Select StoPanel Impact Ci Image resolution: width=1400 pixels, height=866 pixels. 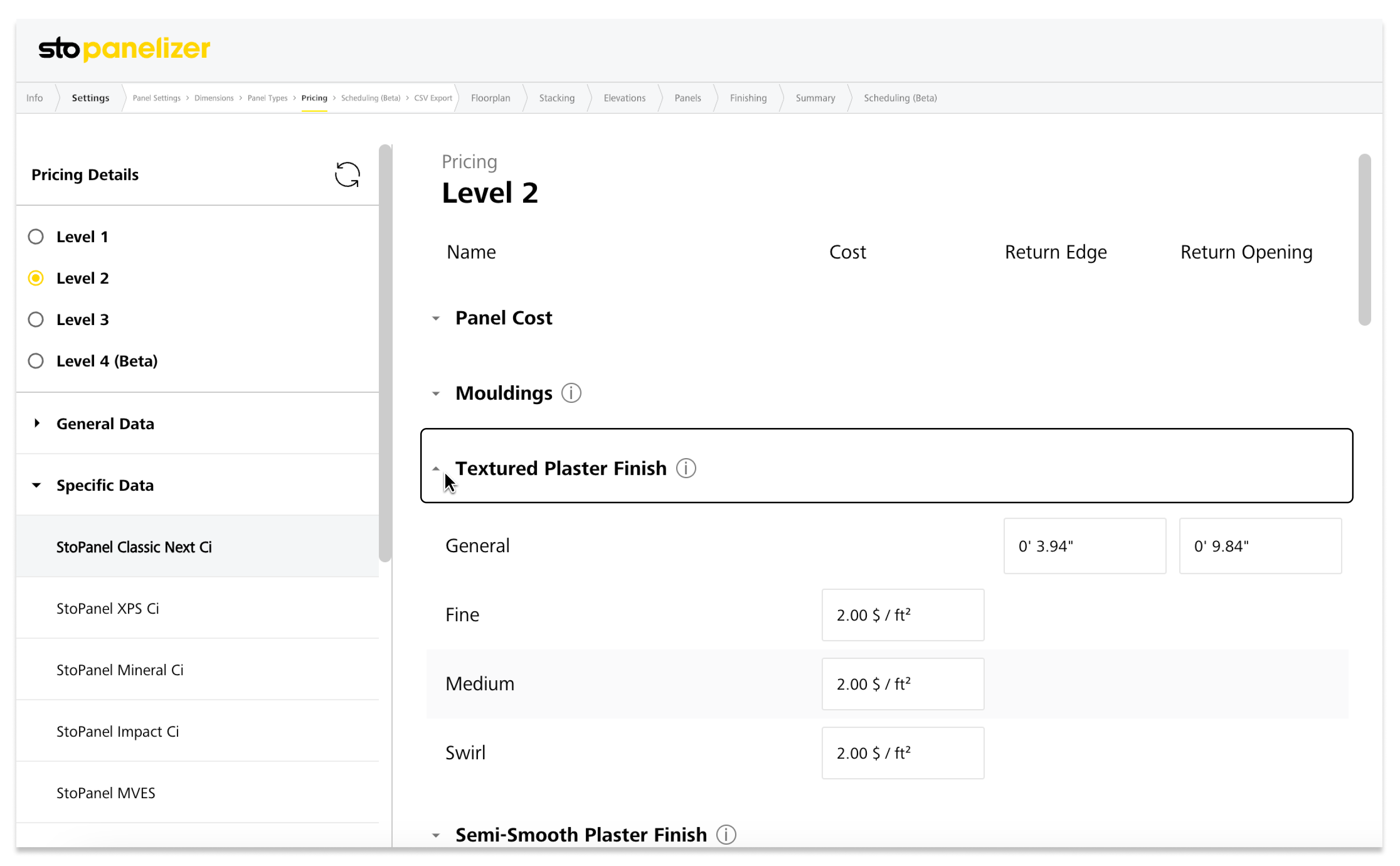pyautogui.click(x=197, y=731)
